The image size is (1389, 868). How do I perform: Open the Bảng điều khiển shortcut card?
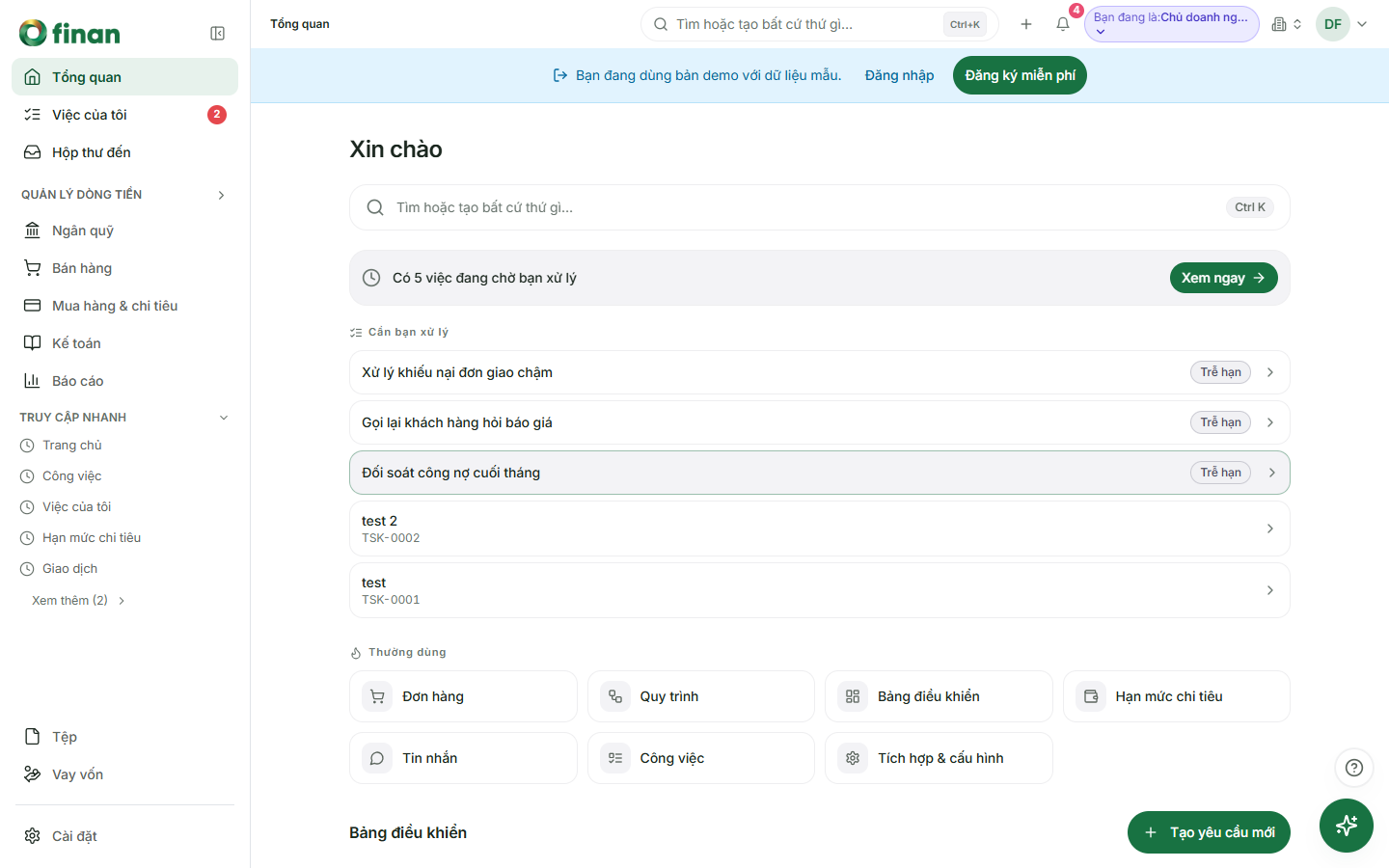[x=939, y=696]
